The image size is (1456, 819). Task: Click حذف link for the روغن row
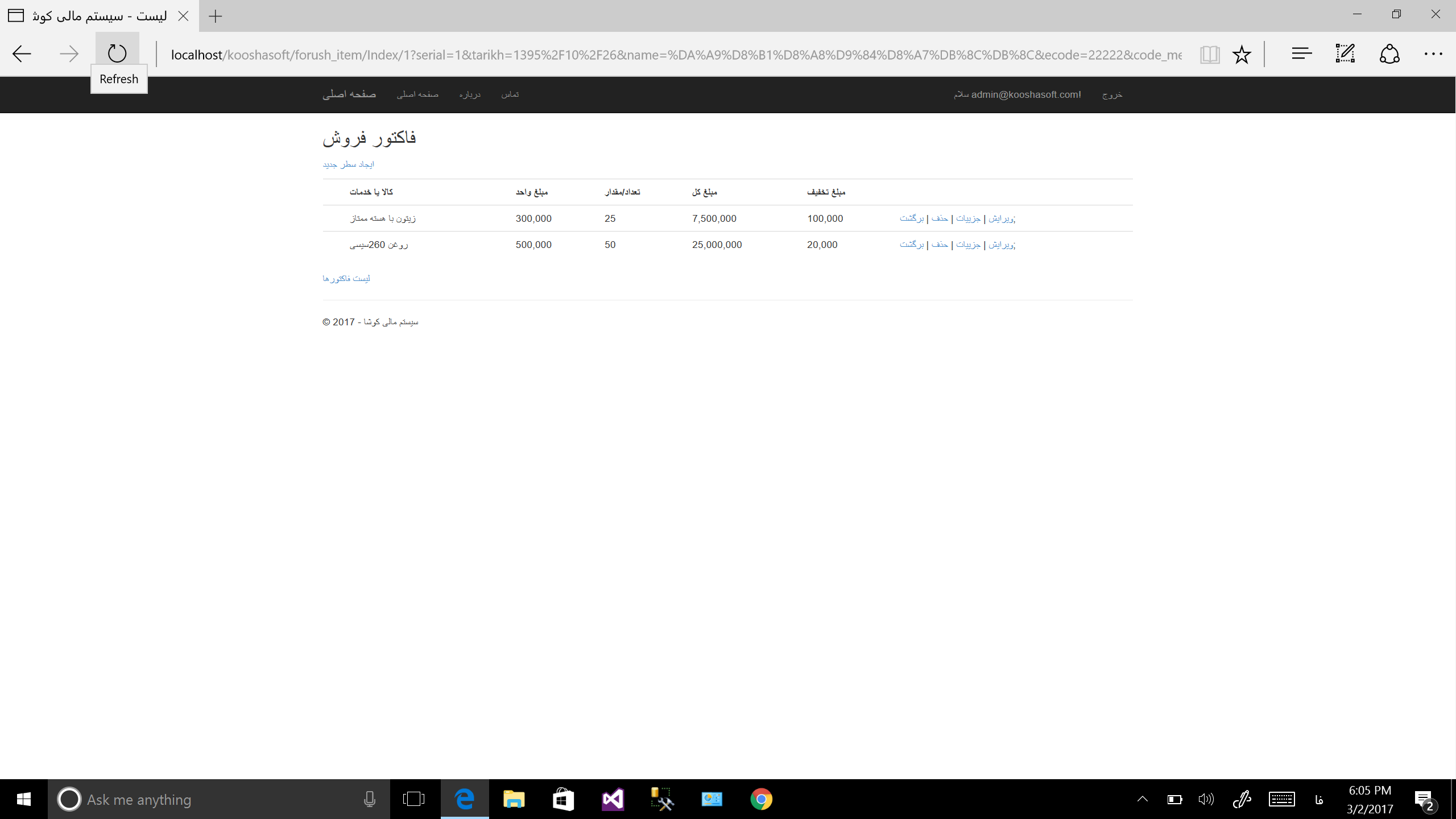pos(940,245)
